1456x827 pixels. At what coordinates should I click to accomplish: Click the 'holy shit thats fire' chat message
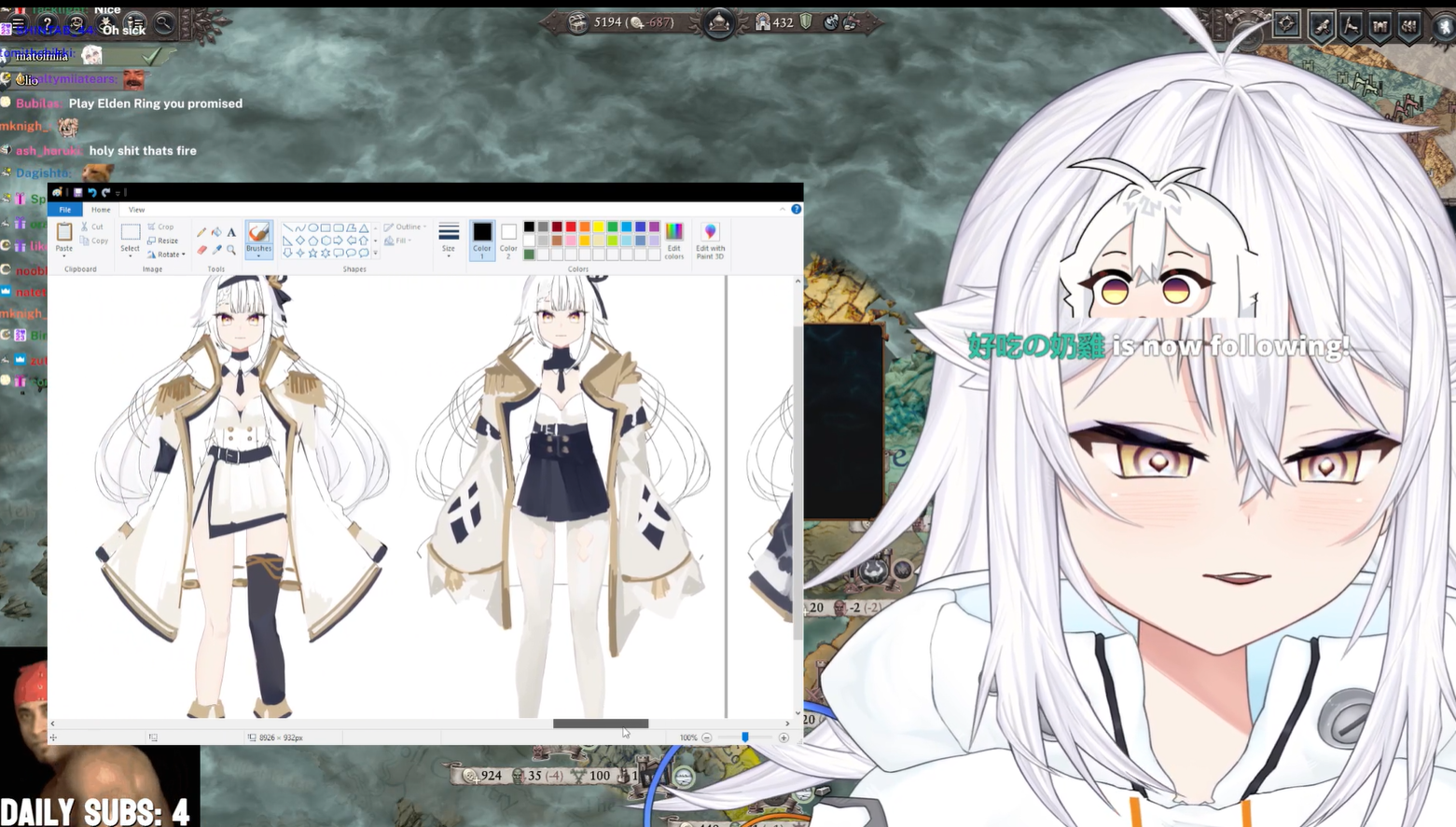(x=143, y=150)
